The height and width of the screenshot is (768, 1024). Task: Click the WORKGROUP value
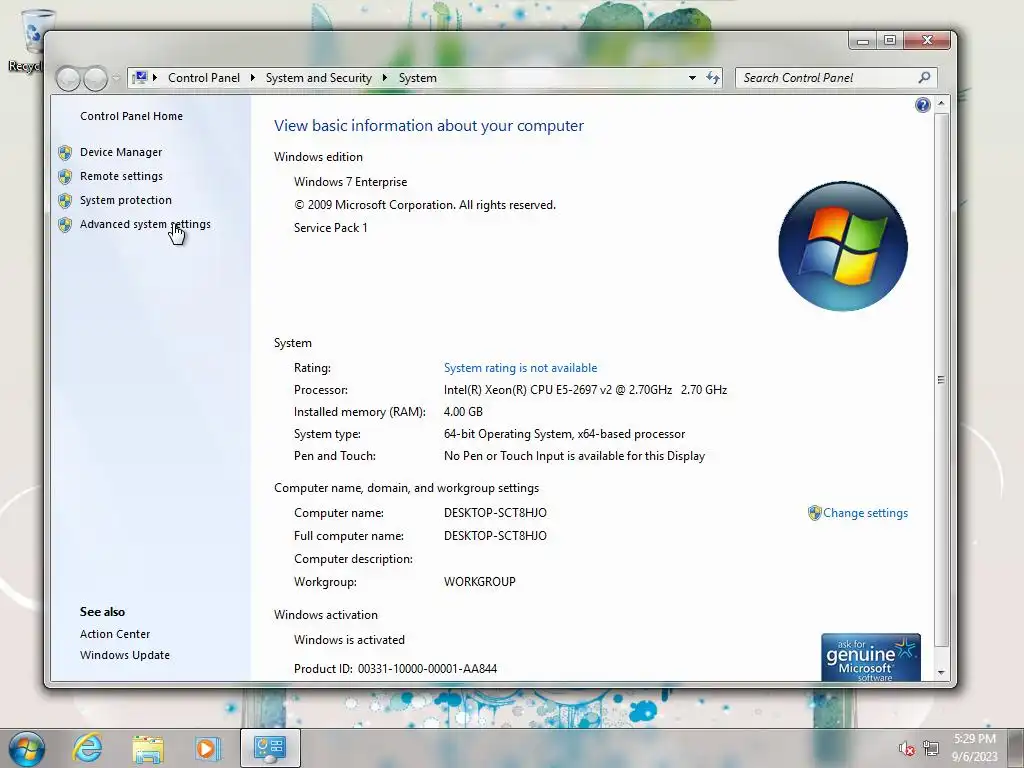point(479,582)
